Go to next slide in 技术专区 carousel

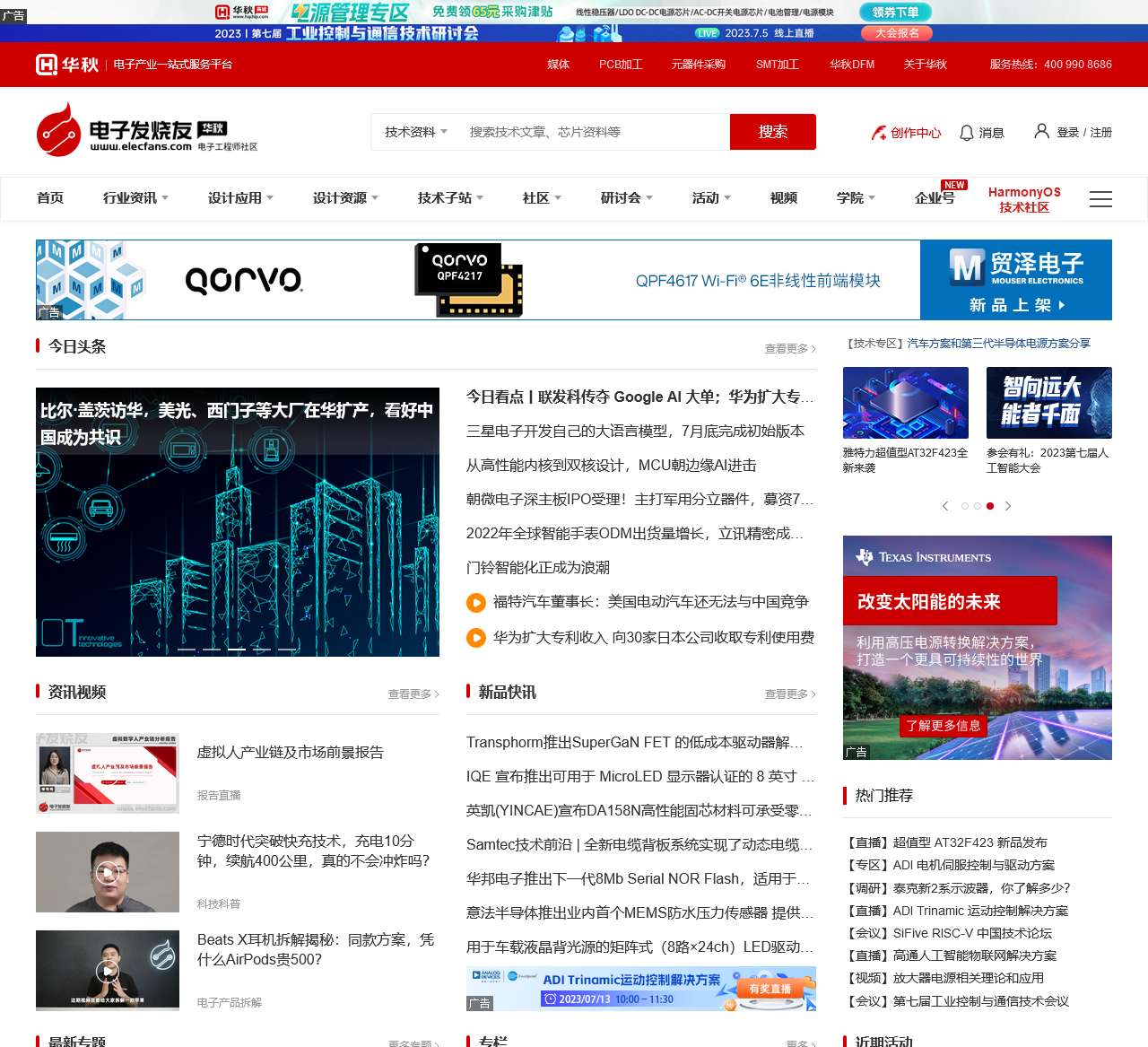1008,506
